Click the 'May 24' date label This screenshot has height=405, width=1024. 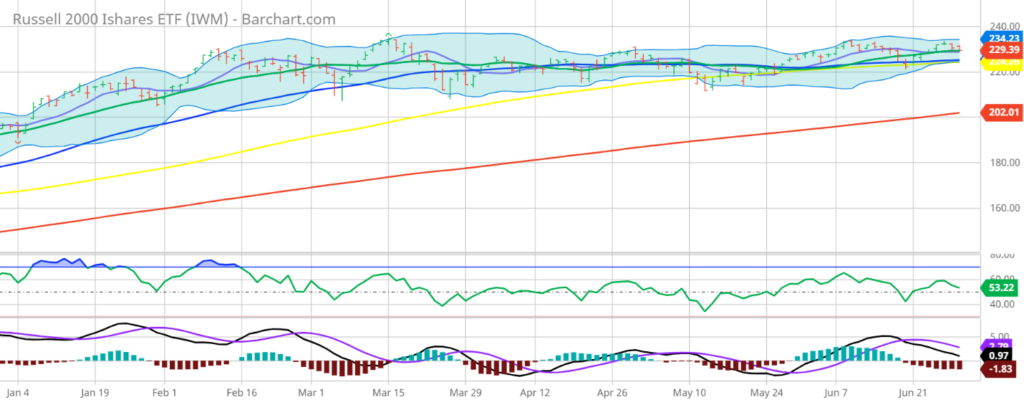tap(765, 393)
